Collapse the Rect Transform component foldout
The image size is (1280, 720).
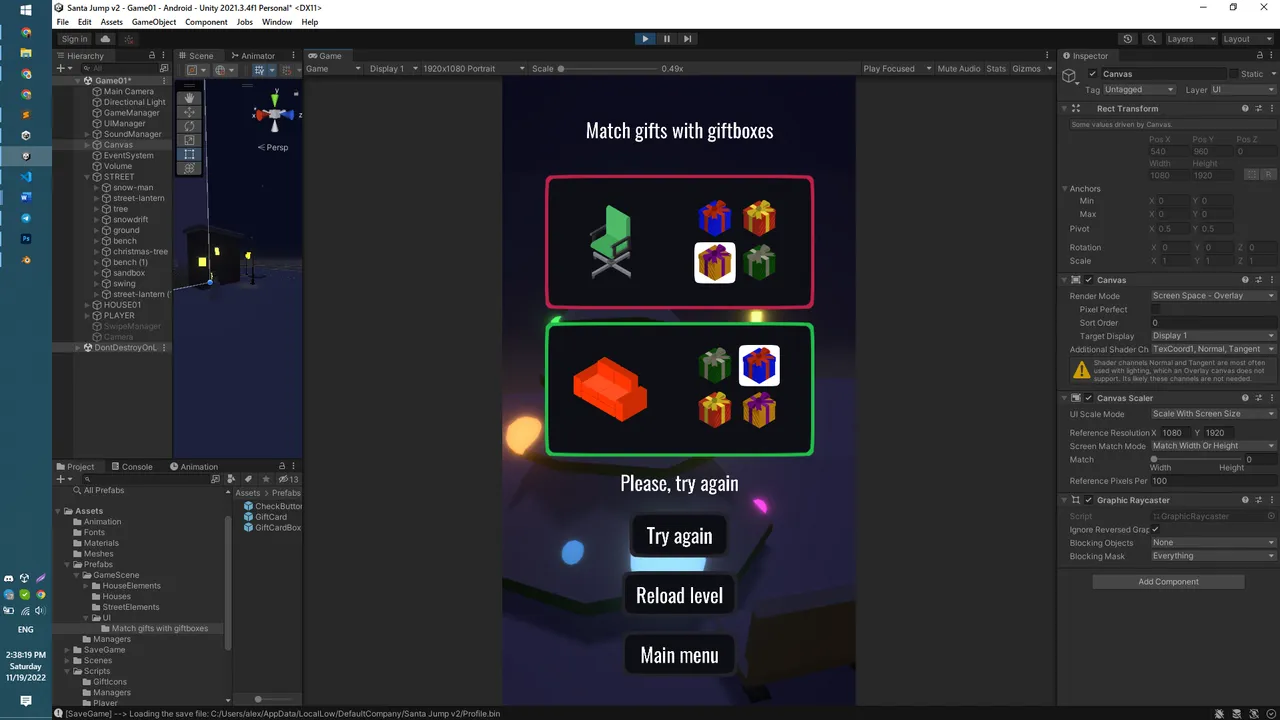point(1065,108)
